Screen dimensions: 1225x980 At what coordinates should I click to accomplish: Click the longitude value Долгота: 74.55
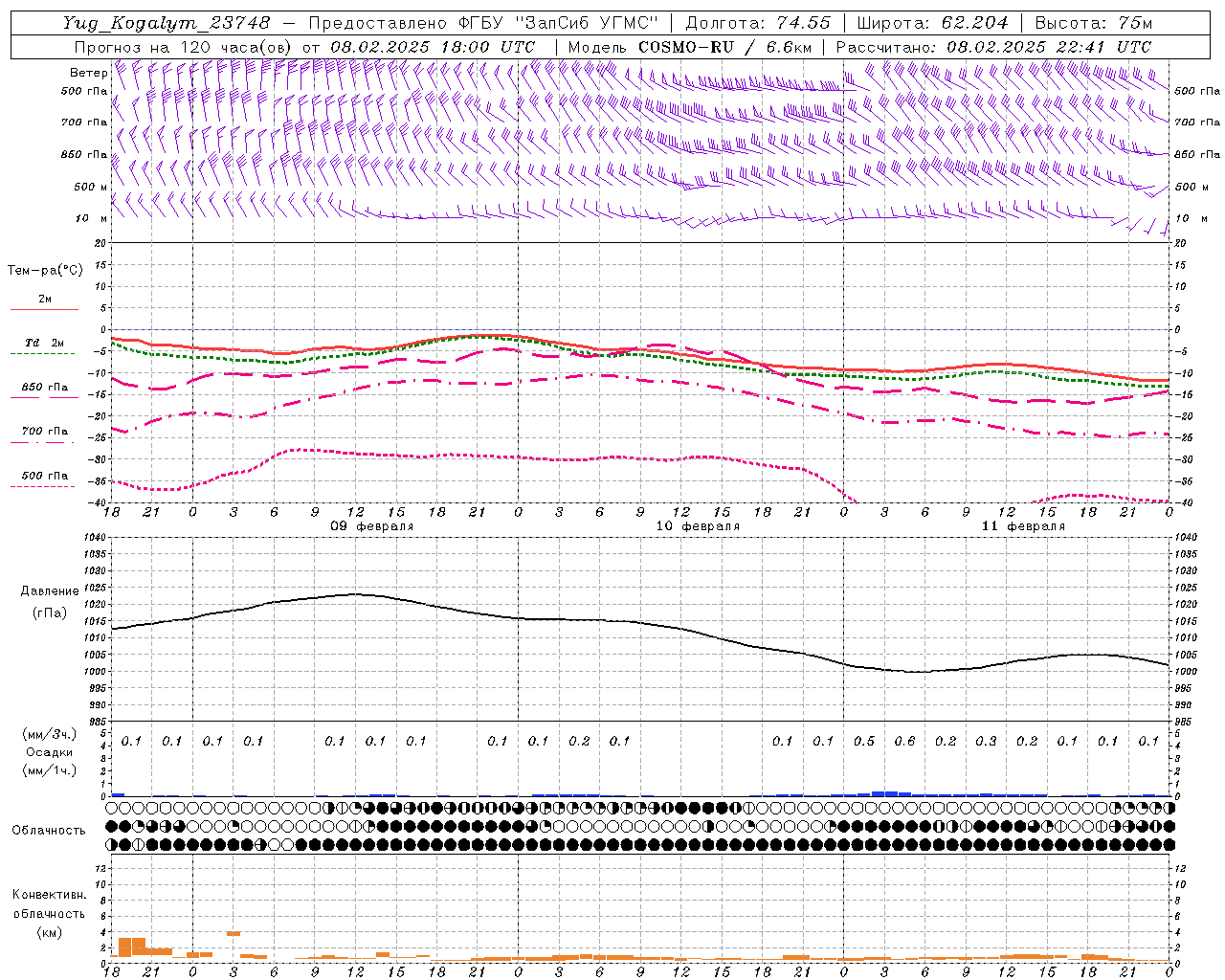click(x=758, y=23)
